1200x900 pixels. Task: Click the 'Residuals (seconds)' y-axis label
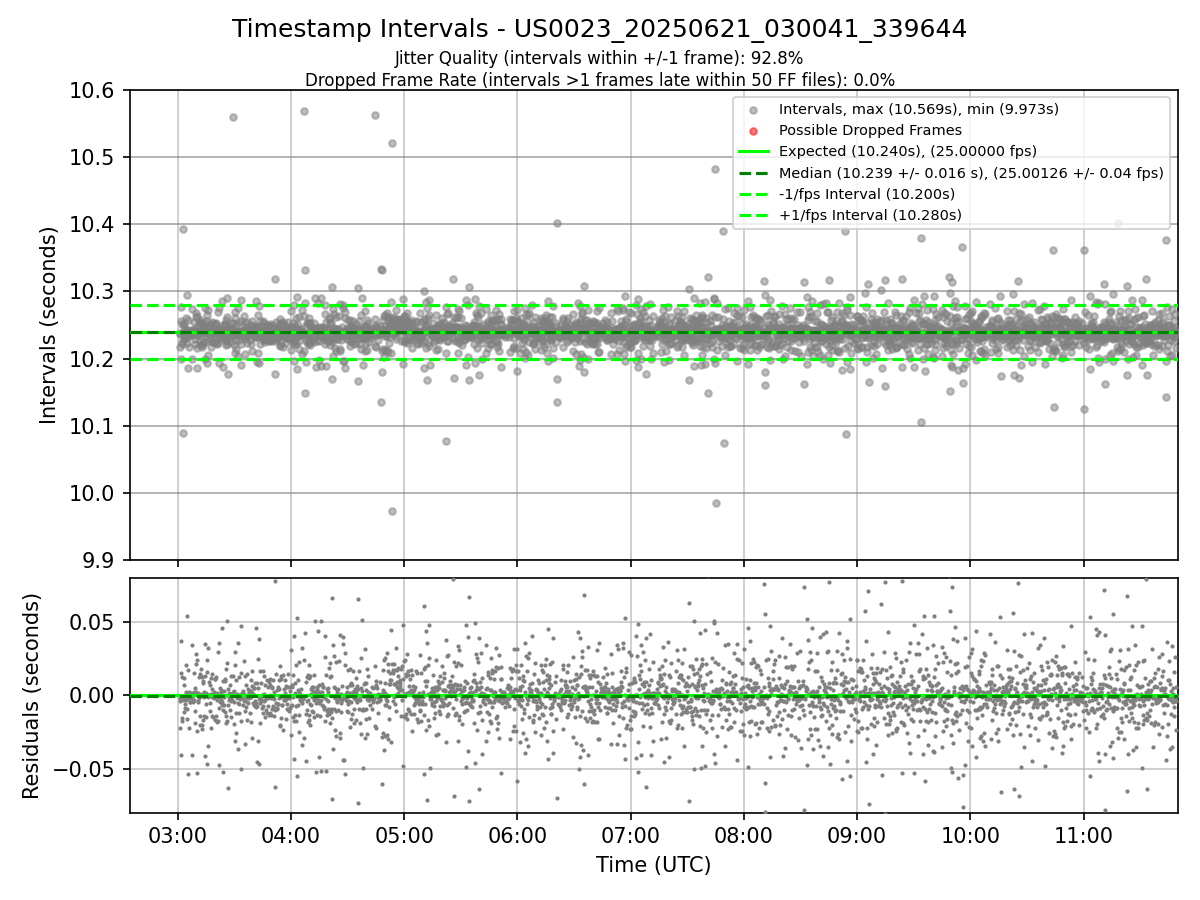pos(32,695)
